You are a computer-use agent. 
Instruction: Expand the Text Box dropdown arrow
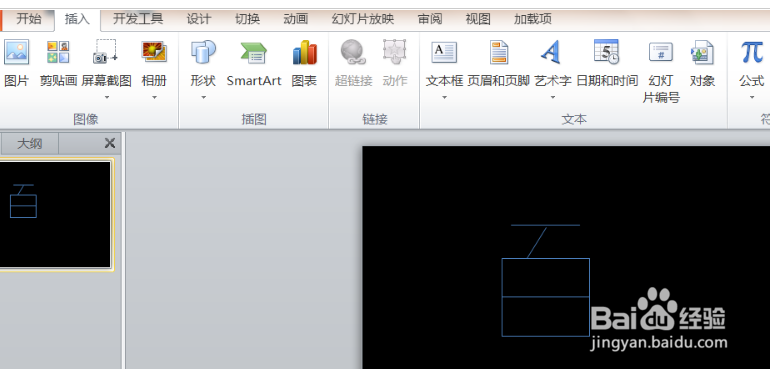(x=444, y=97)
